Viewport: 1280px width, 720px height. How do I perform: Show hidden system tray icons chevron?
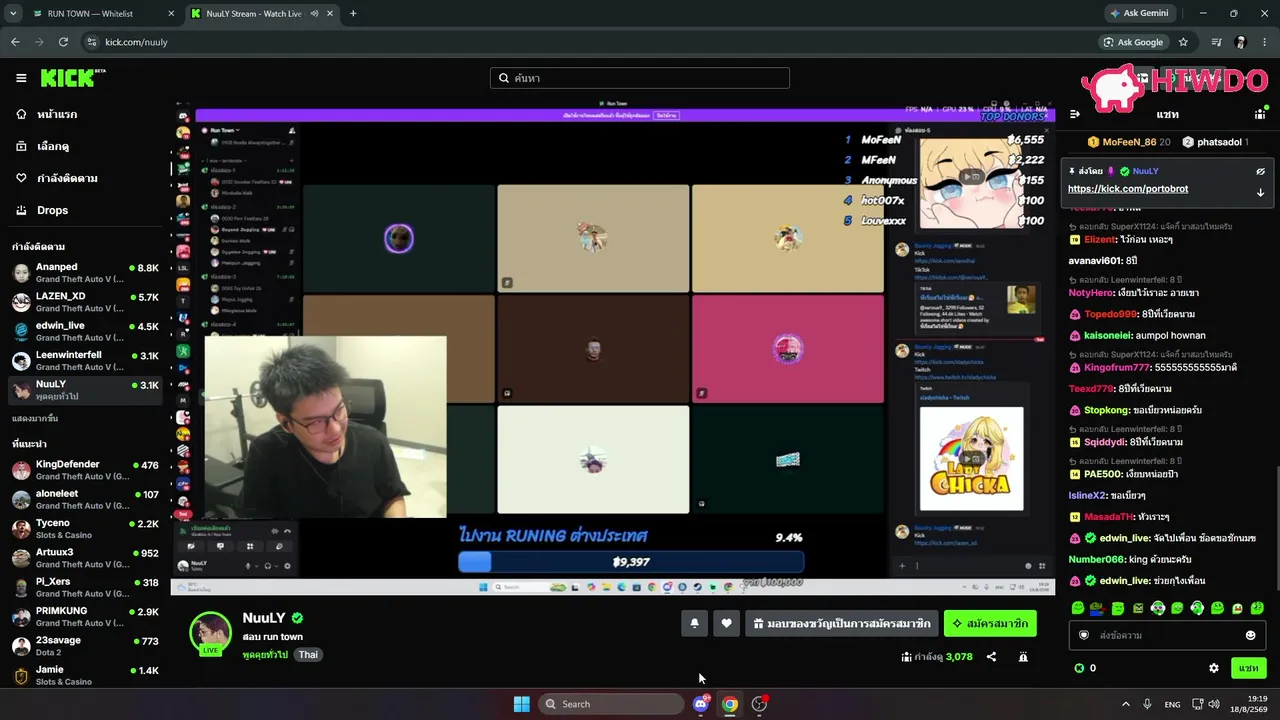(1125, 704)
